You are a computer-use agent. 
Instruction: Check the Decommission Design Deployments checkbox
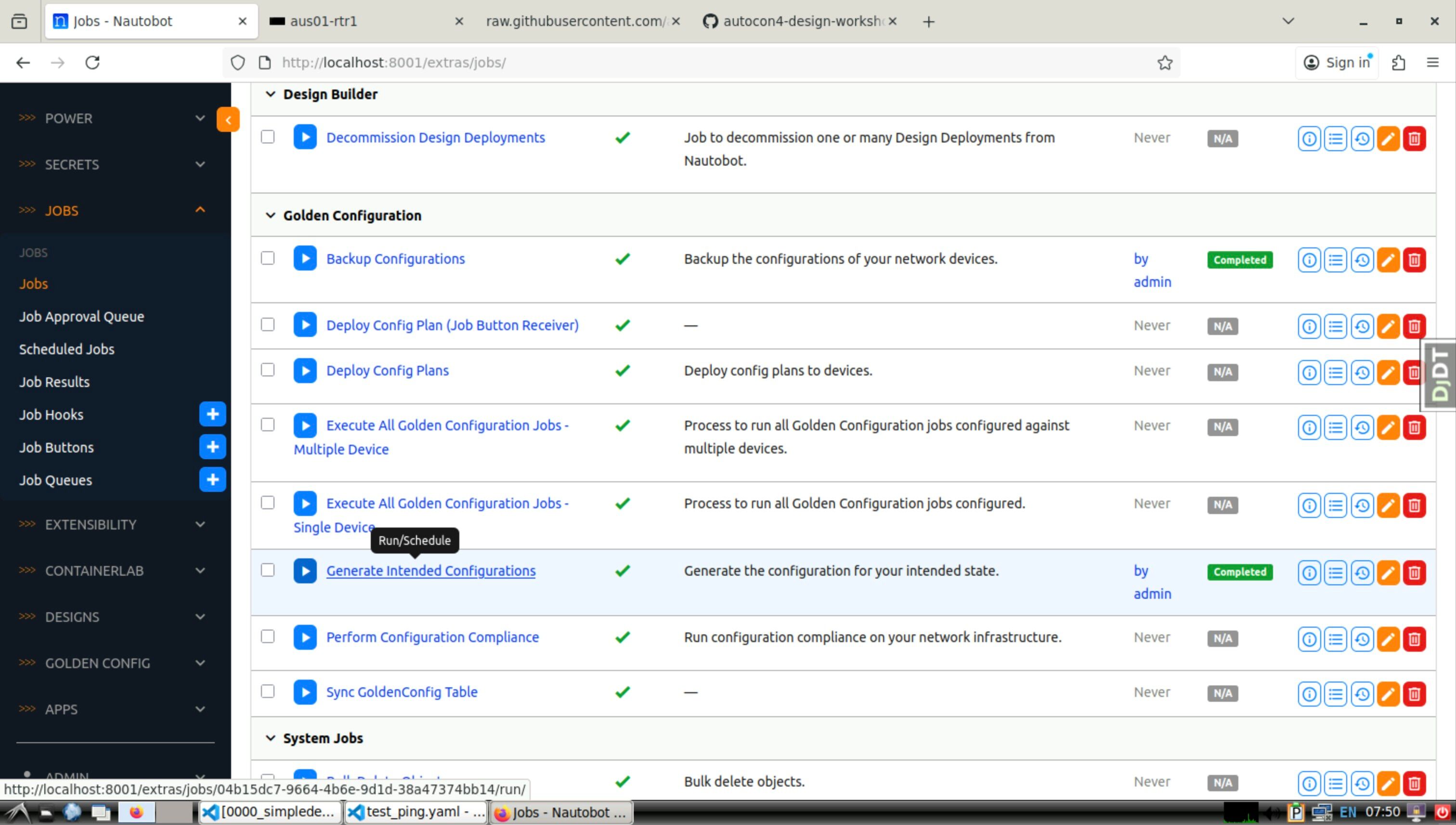pyautogui.click(x=268, y=137)
